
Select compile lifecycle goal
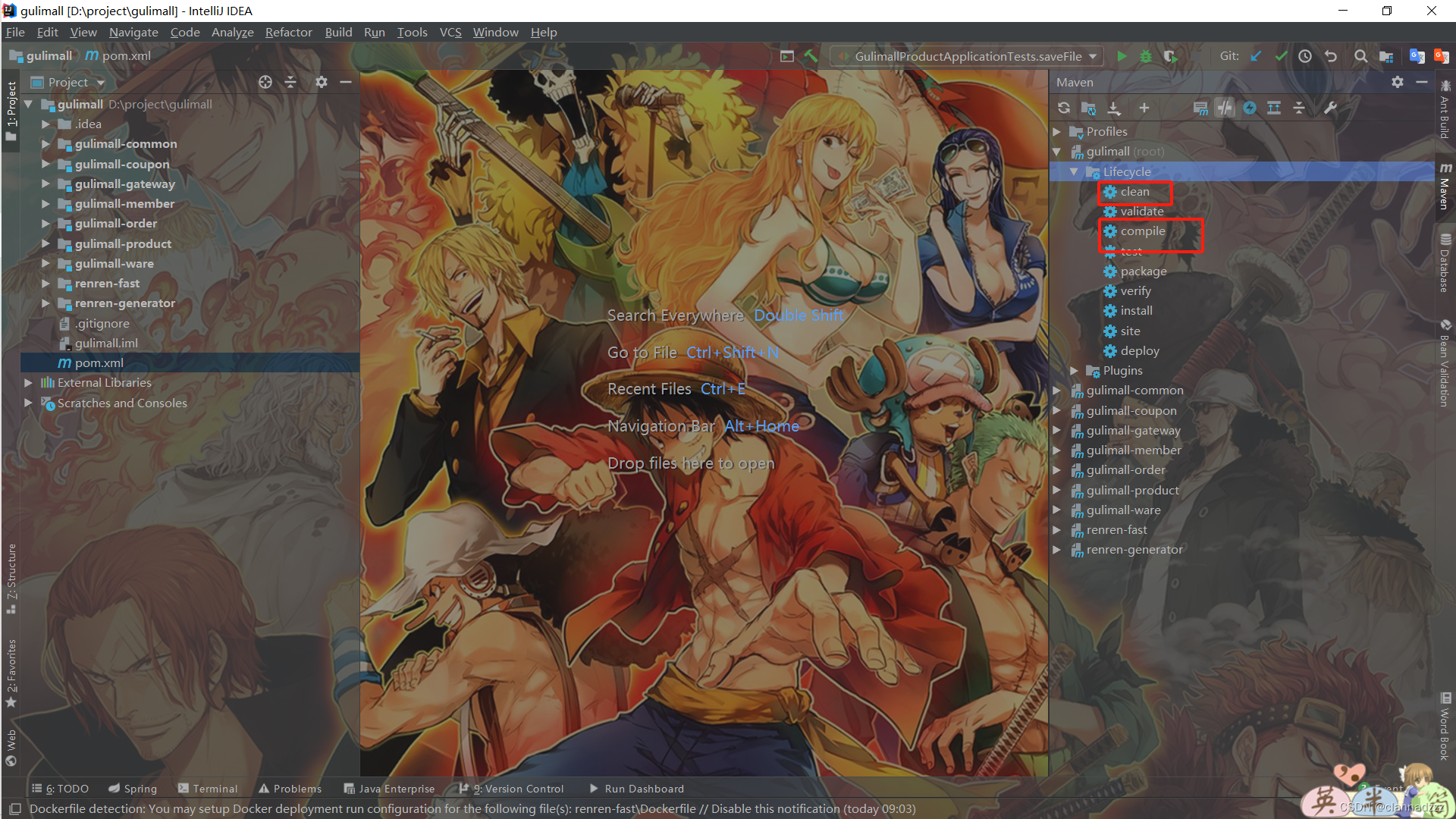click(1143, 231)
